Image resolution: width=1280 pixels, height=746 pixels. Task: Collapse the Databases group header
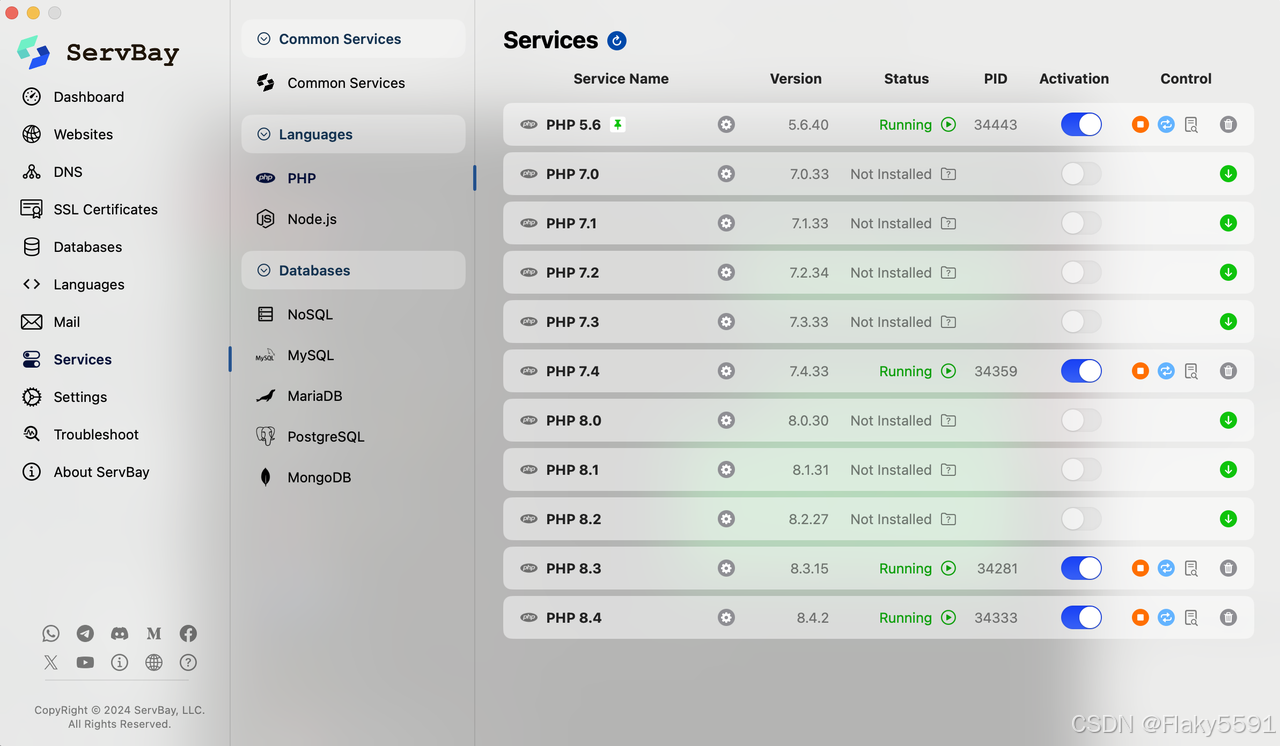(353, 270)
